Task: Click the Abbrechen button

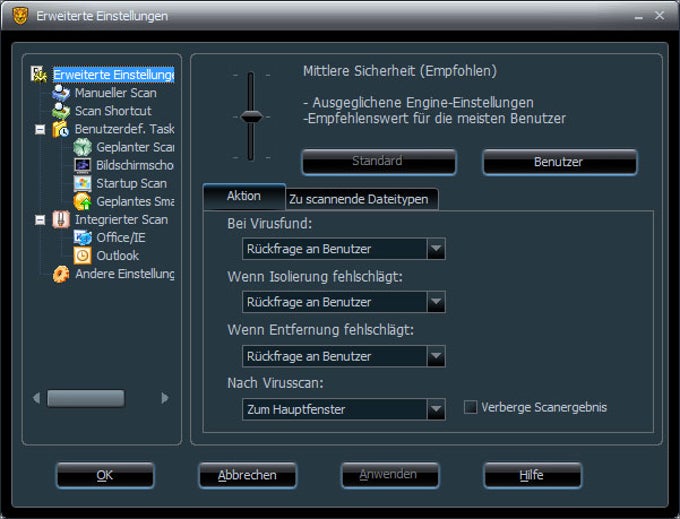Action: [248, 475]
